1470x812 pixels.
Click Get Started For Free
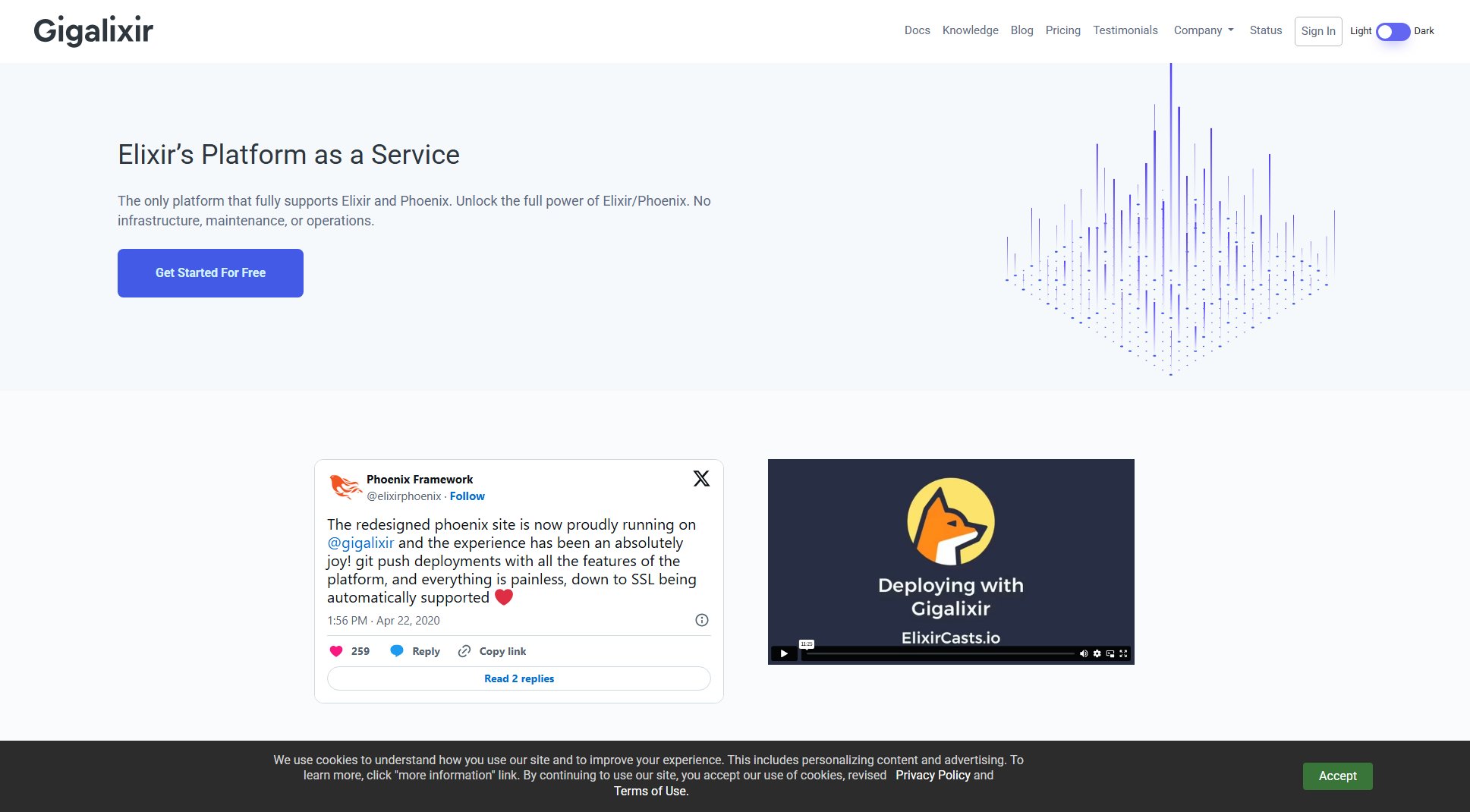click(x=210, y=273)
